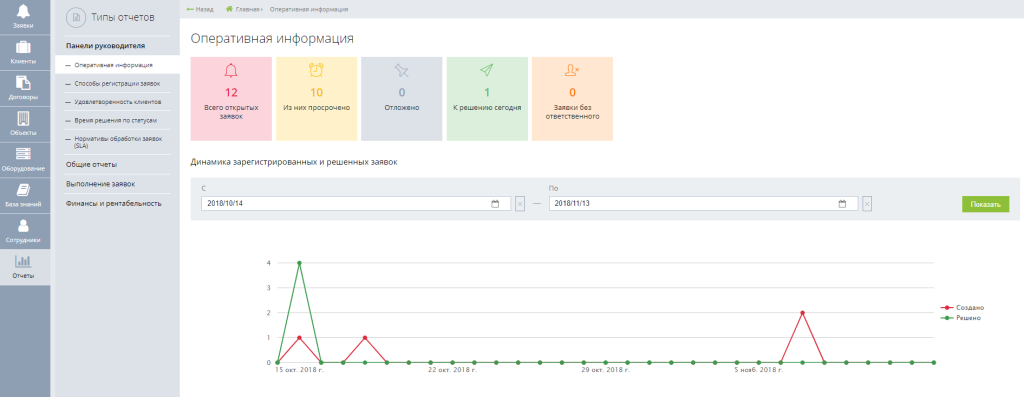This screenshot has width=1024, height=397.
Task: Open calendar picker for end date
Action: click(x=842, y=204)
